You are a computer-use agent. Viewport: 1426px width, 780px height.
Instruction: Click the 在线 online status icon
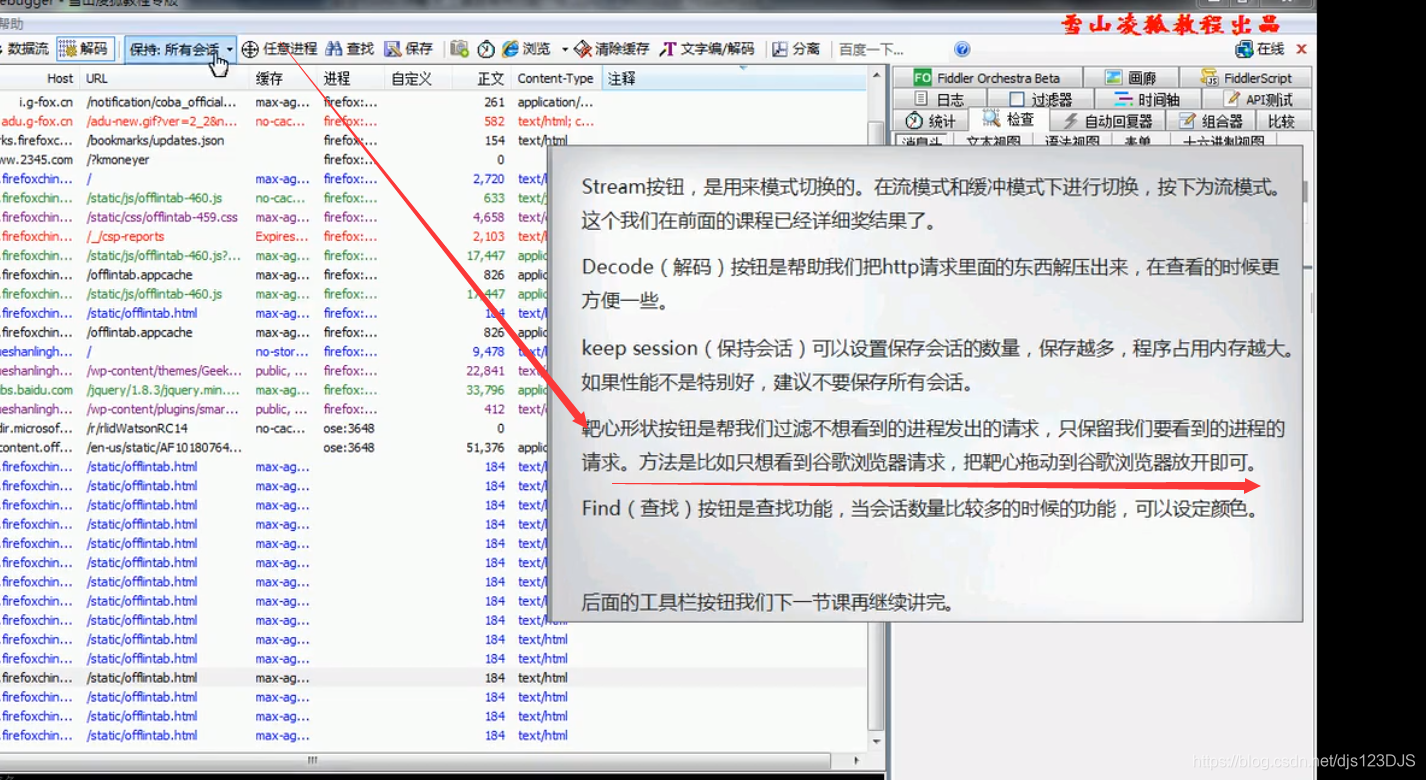[x=1259, y=48]
